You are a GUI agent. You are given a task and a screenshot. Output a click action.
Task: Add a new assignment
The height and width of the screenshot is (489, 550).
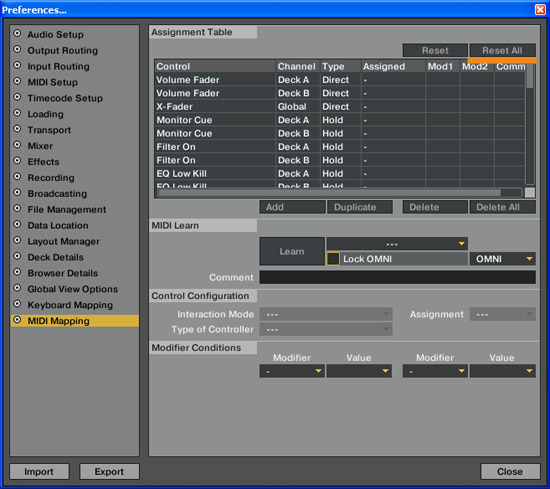[292, 207]
